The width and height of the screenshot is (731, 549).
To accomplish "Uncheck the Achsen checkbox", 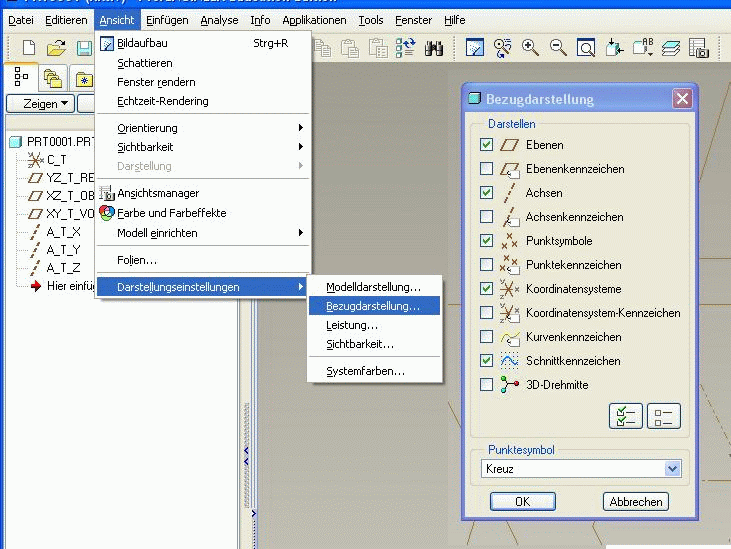I will click(486, 192).
